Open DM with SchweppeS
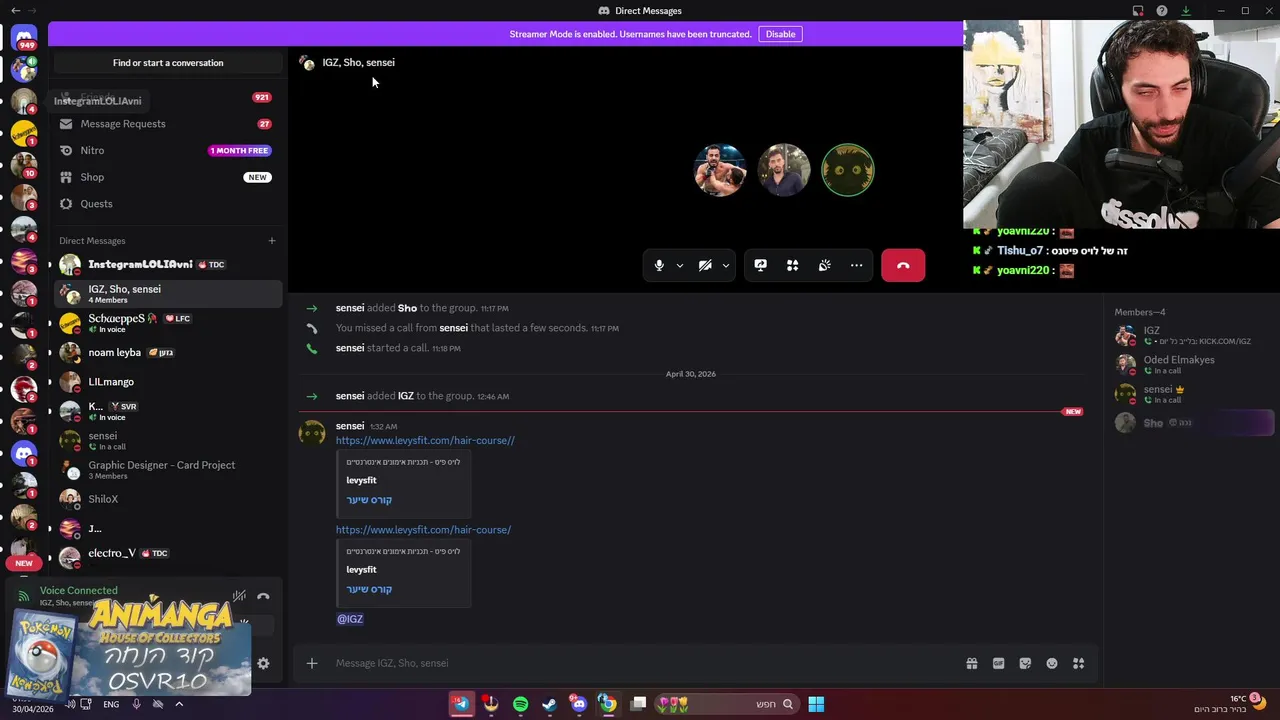This screenshot has width=1280, height=720. [168, 323]
